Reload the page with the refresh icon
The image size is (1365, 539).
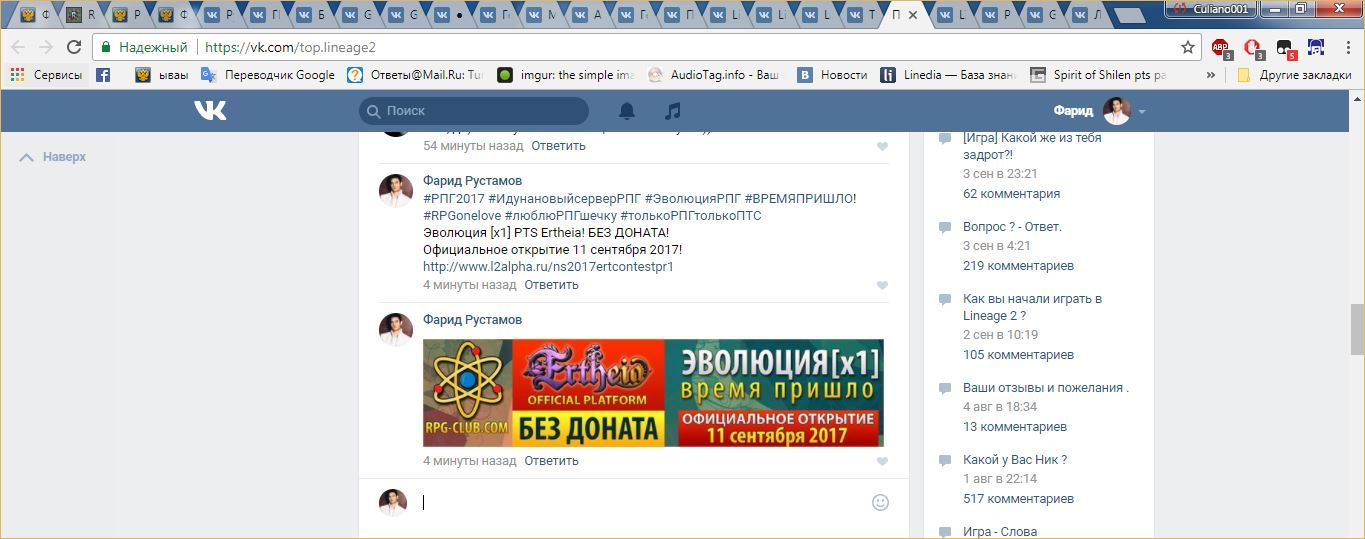(74, 47)
